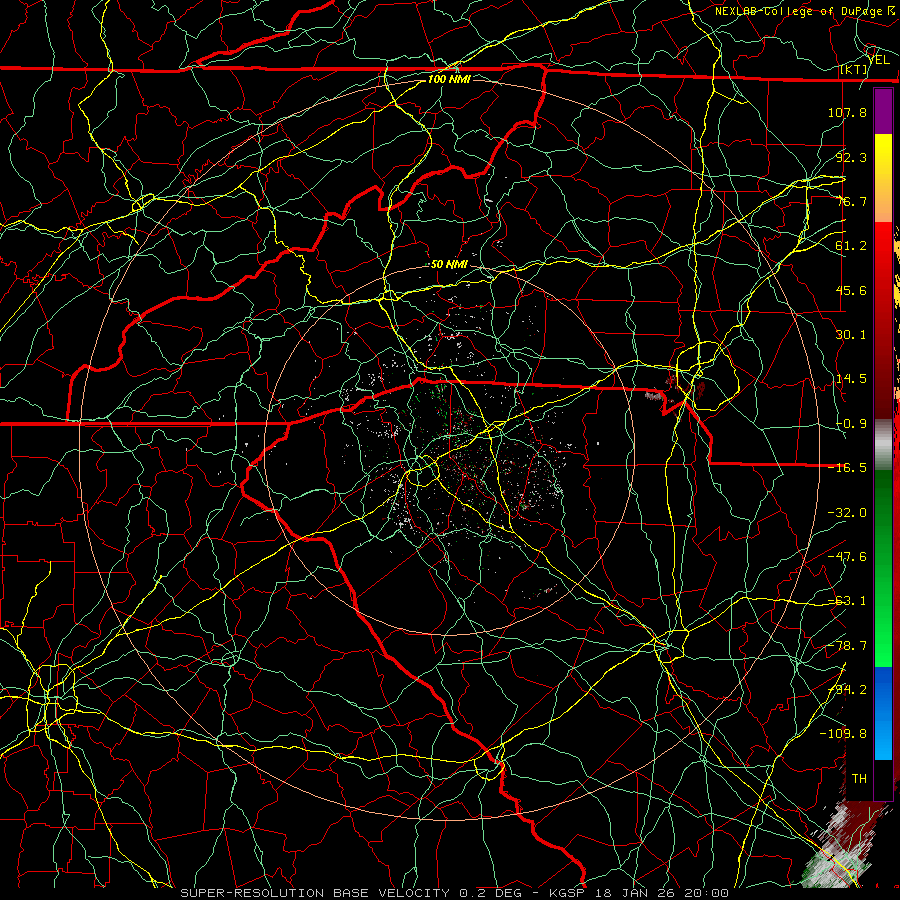Click the -16.5 value on the velocity scale
Image resolution: width=900 pixels, height=900 pixels.
[x=847, y=468]
